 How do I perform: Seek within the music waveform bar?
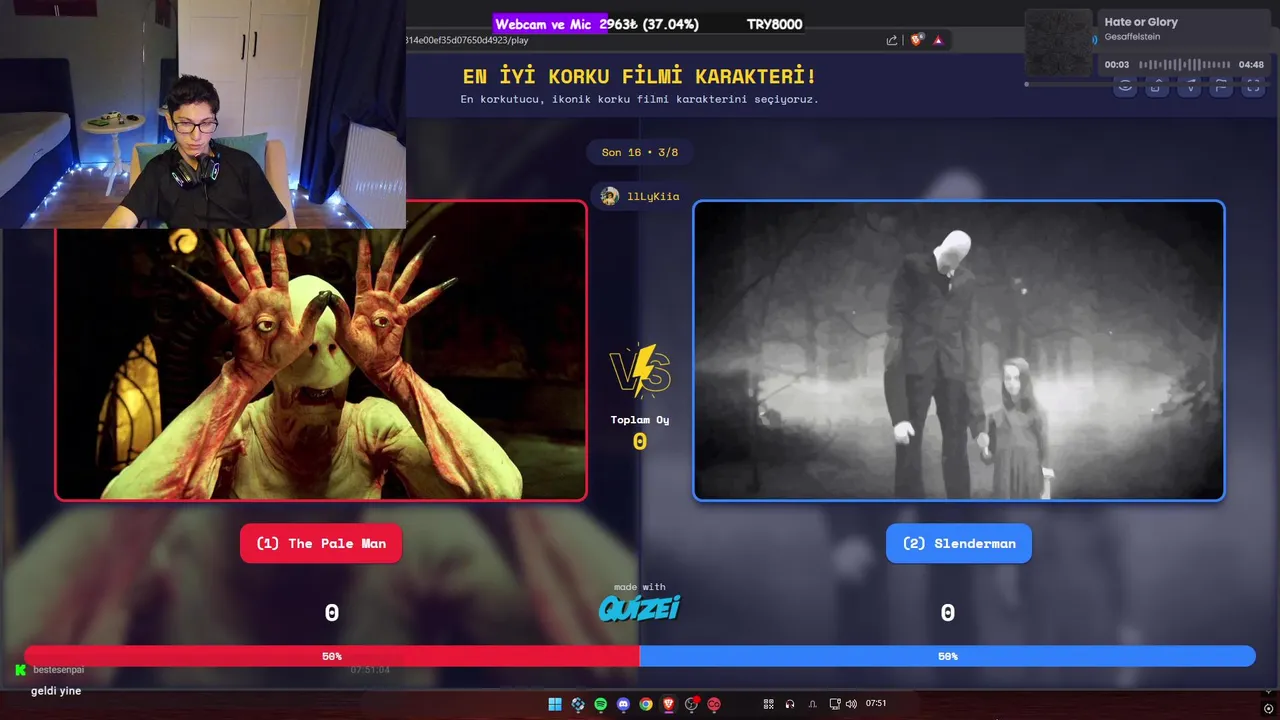click(1184, 64)
